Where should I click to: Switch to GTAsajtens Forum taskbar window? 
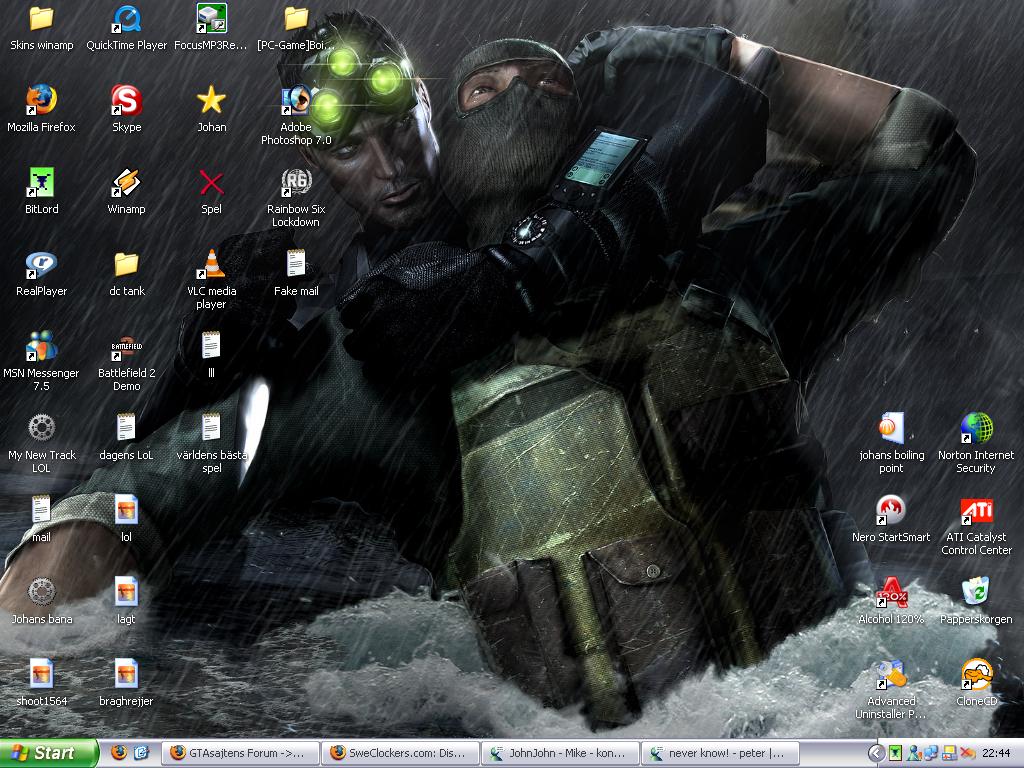(240, 753)
